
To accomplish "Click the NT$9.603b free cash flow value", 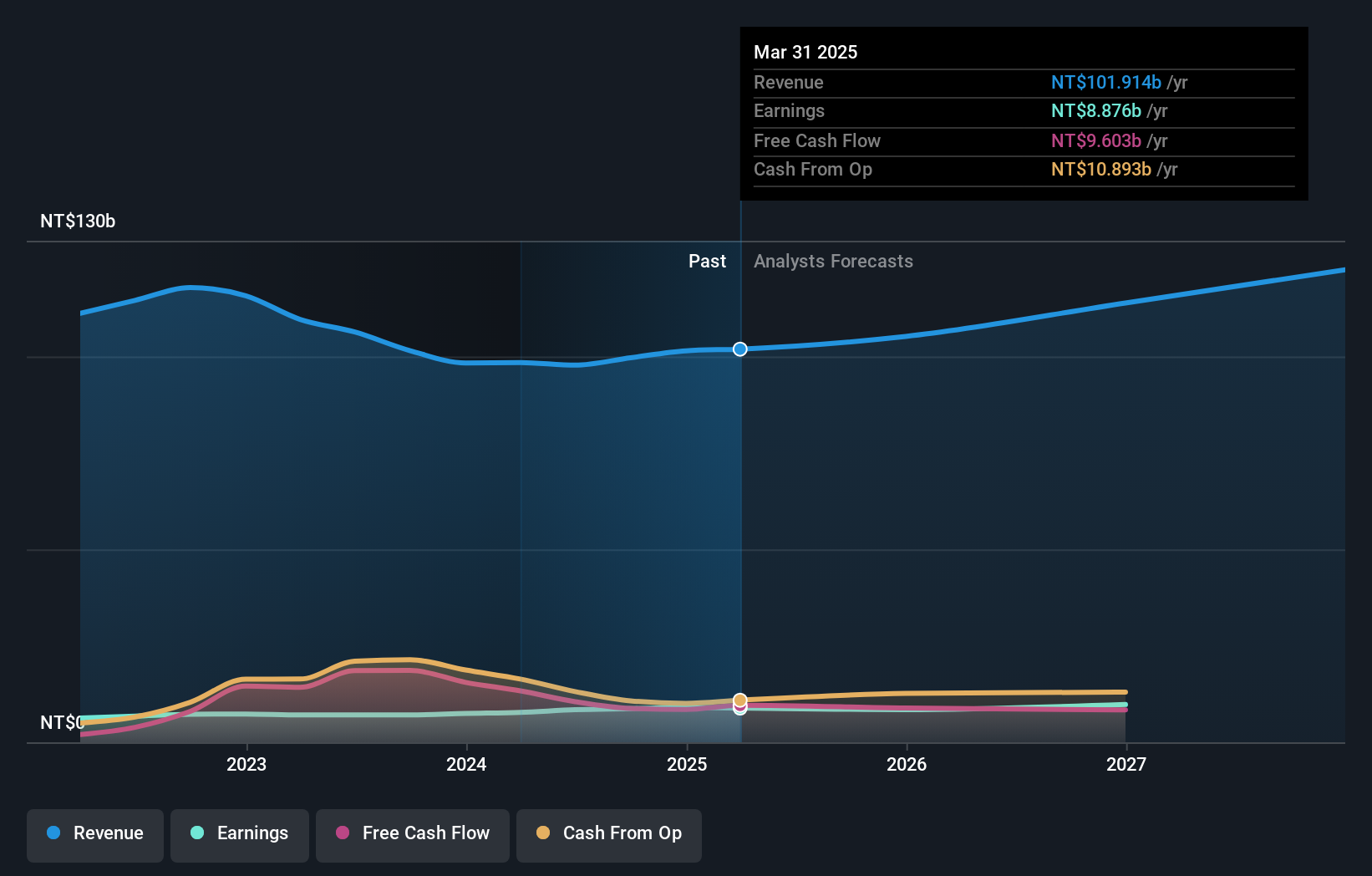I will pos(1096,140).
